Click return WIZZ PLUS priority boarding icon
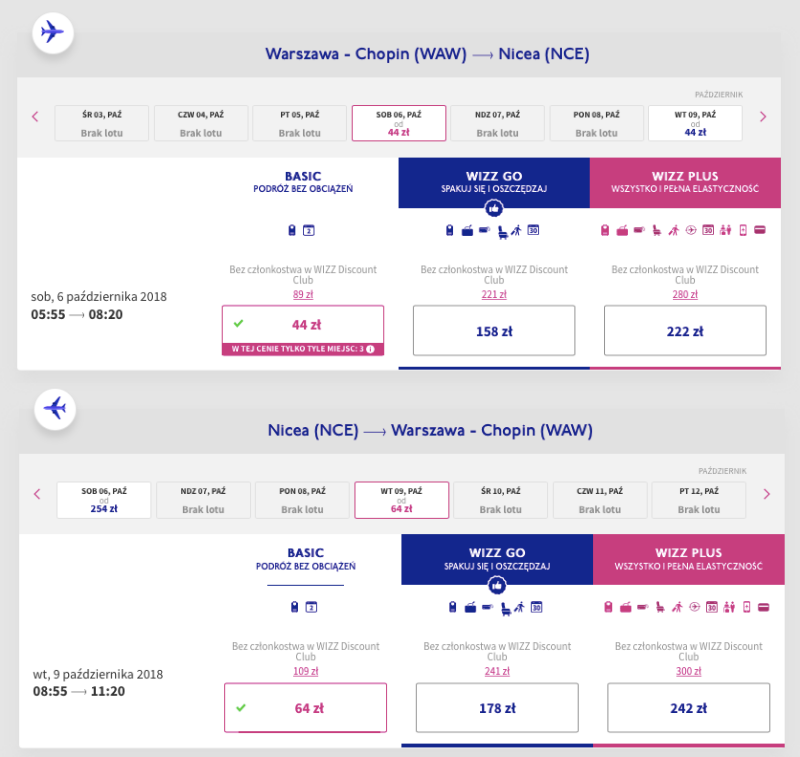This screenshot has height=757, width=800. click(x=677, y=607)
